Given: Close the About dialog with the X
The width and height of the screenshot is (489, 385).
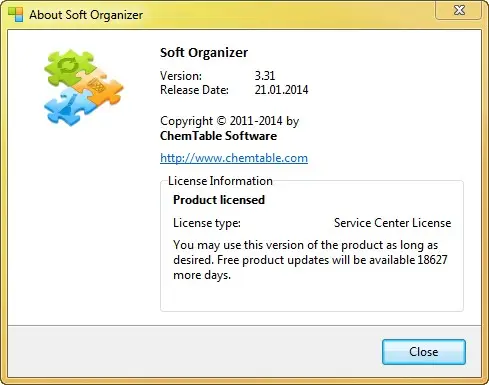Looking at the screenshot, I should pyautogui.click(x=459, y=10).
